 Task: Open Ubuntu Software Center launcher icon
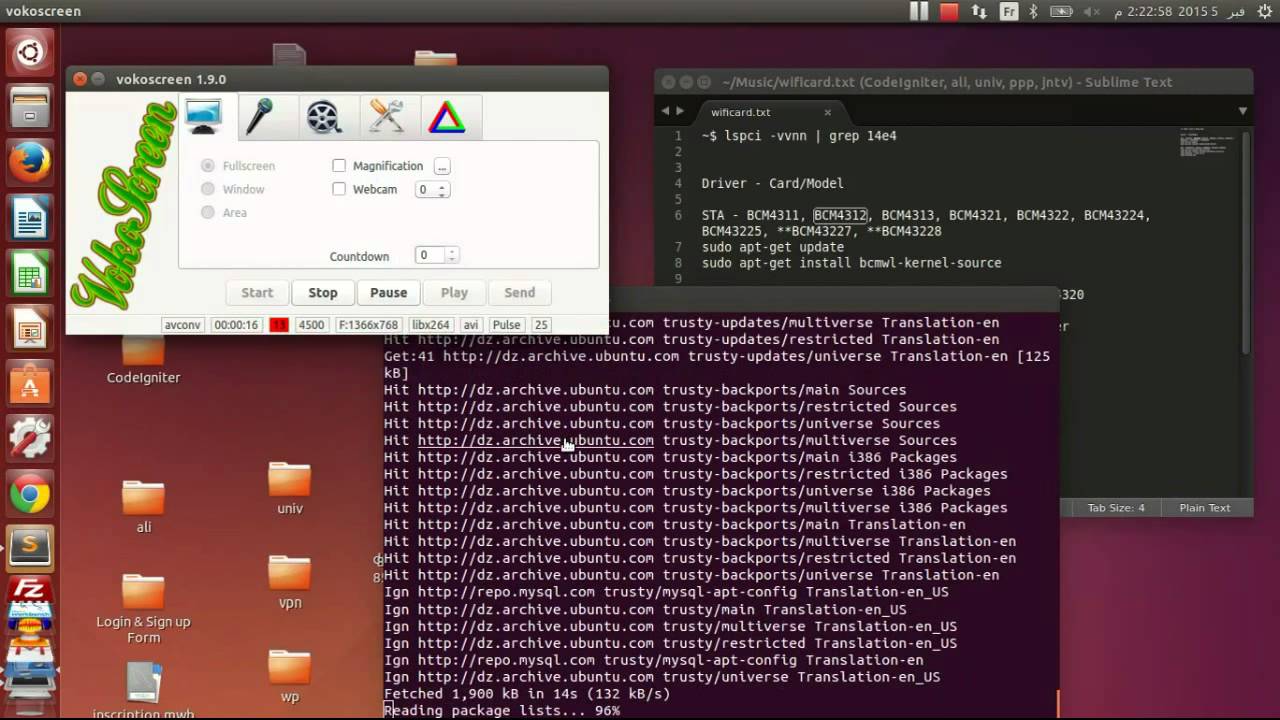point(30,383)
